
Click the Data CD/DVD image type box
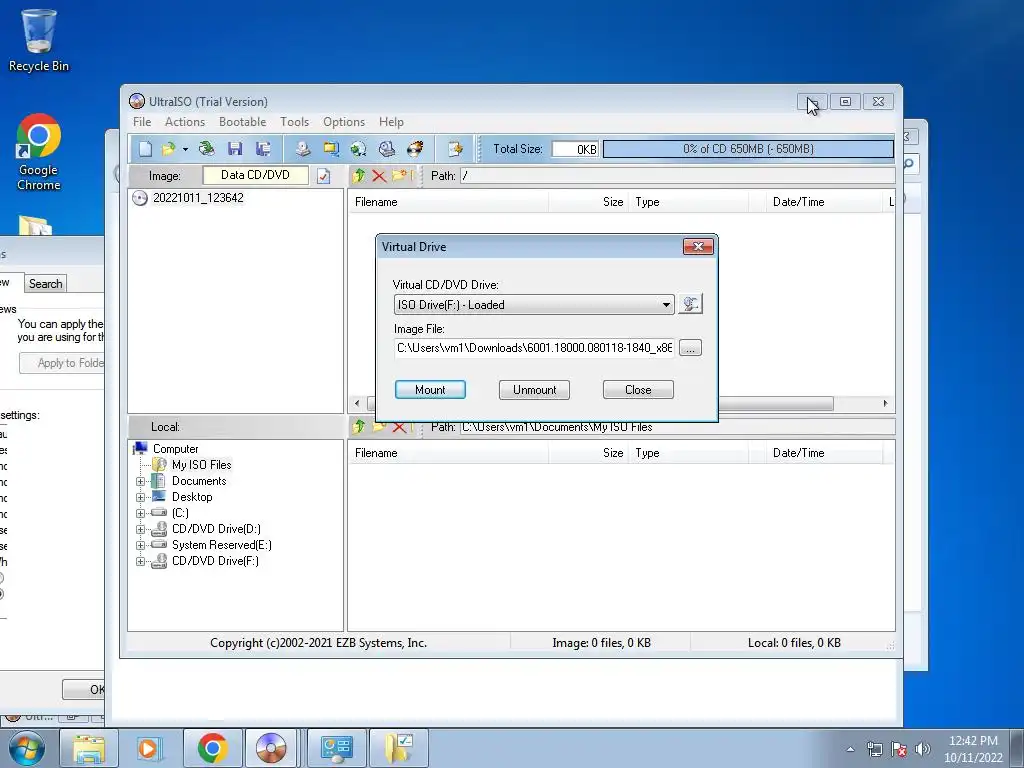coord(255,175)
